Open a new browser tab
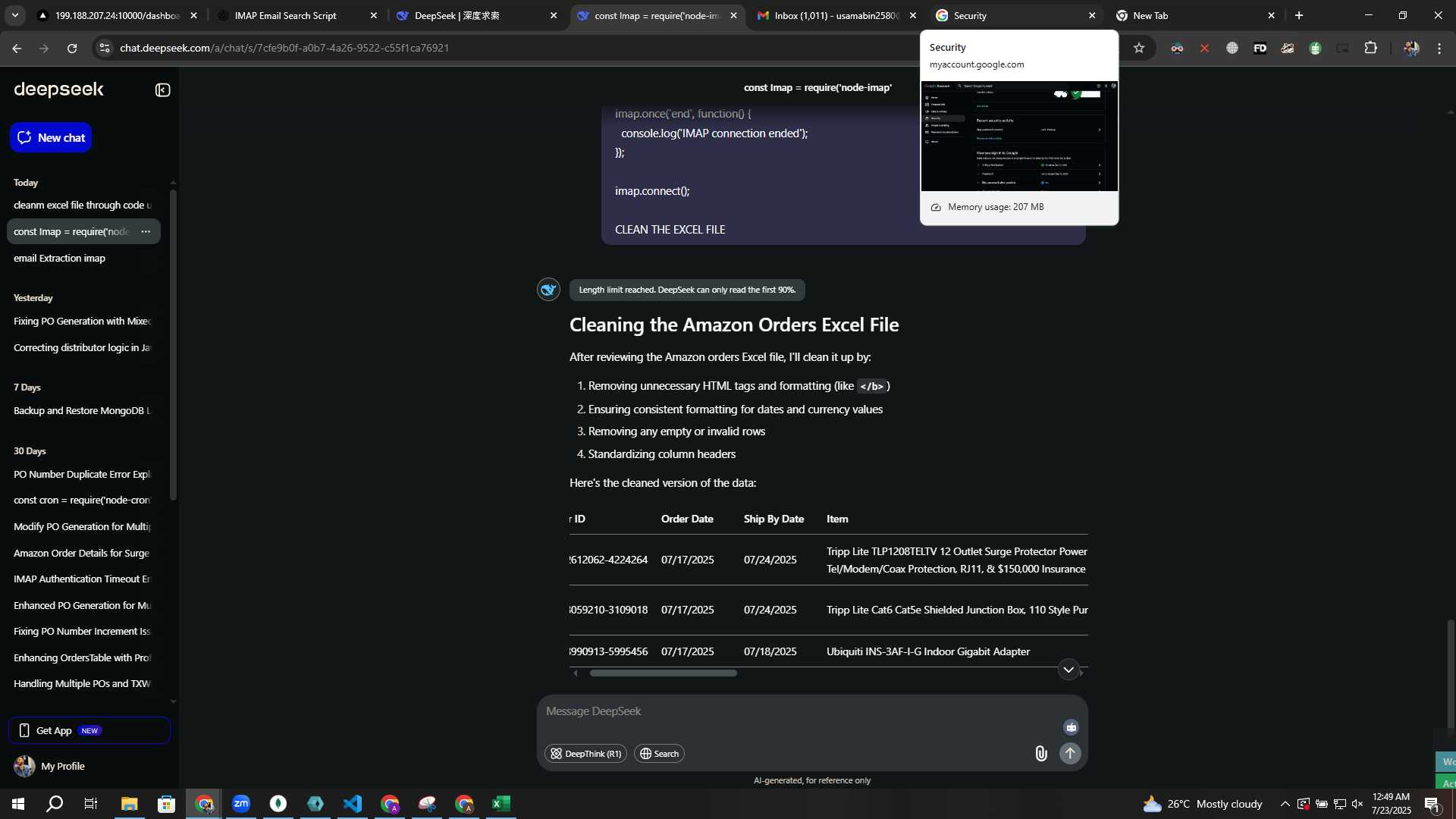1456x819 pixels. 1299,15
